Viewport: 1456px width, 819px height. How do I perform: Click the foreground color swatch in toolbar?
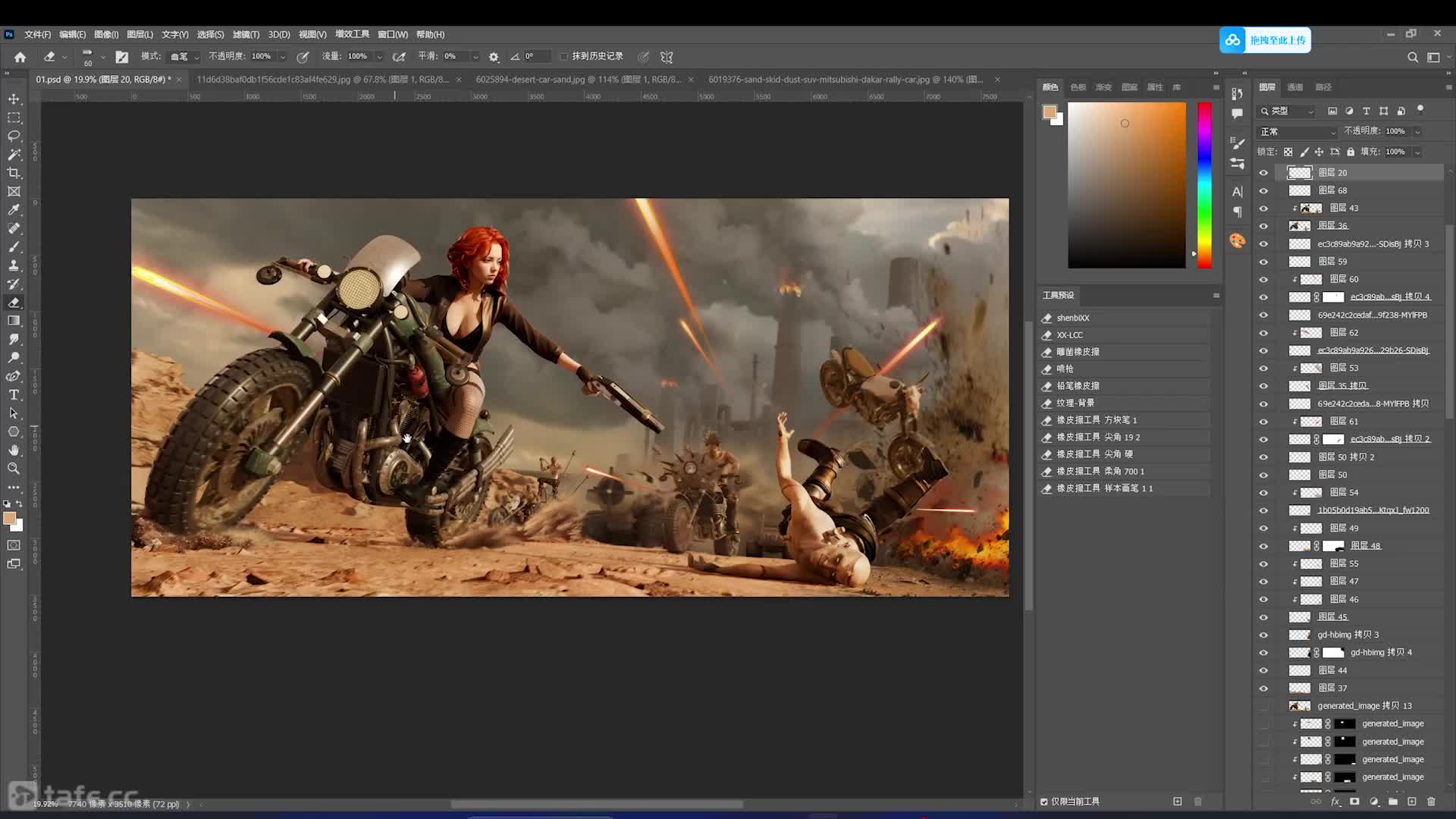click(9, 519)
